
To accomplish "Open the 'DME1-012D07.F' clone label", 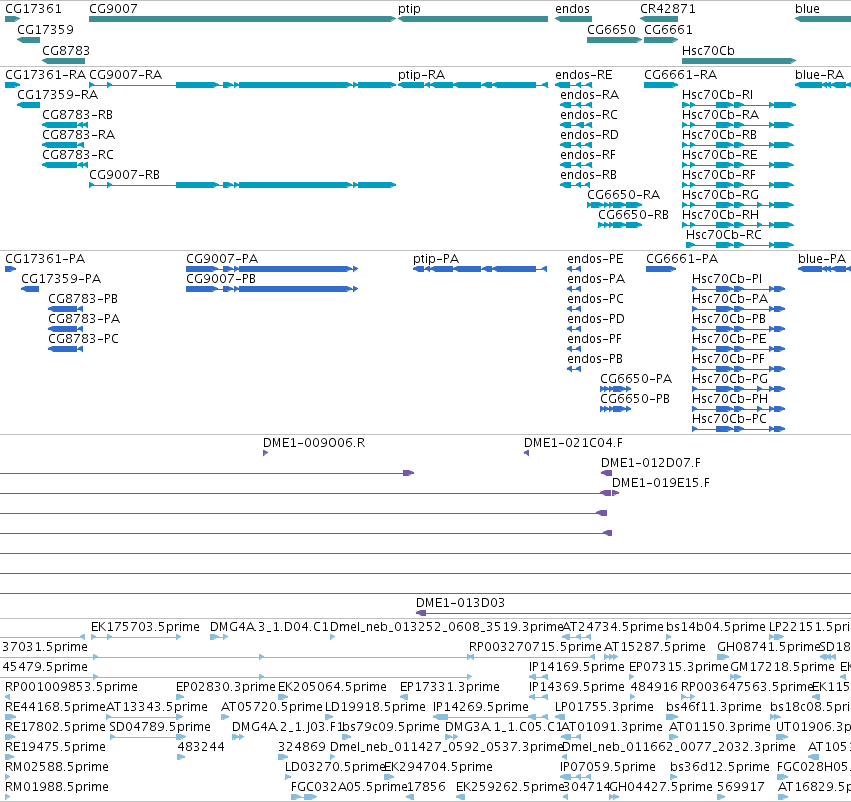I will (650, 463).
